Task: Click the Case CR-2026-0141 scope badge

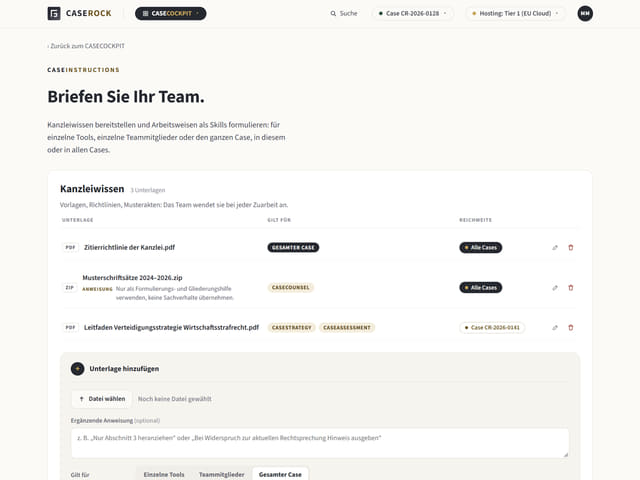Action: [x=492, y=327]
